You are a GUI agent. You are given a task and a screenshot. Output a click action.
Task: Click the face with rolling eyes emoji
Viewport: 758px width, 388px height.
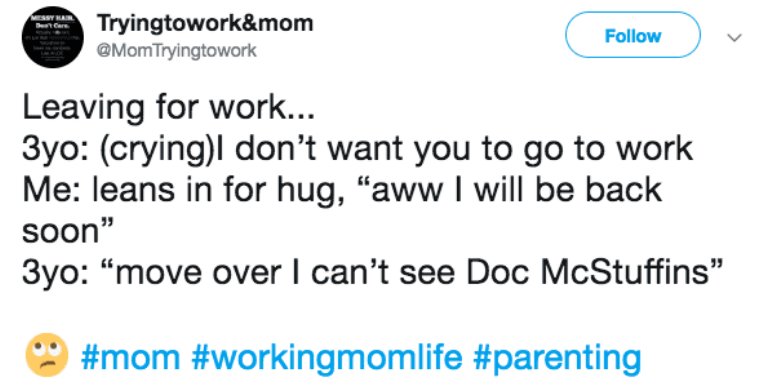pos(47,355)
